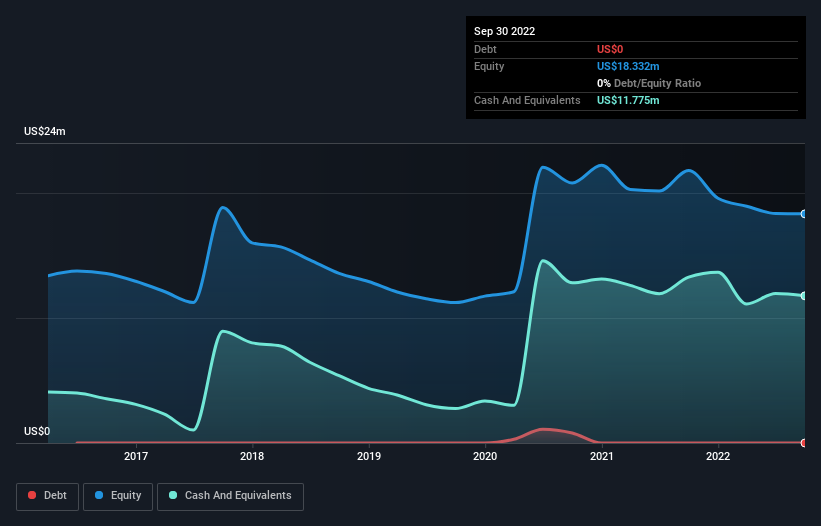Click the US$18.332m Equity value

point(628,66)
